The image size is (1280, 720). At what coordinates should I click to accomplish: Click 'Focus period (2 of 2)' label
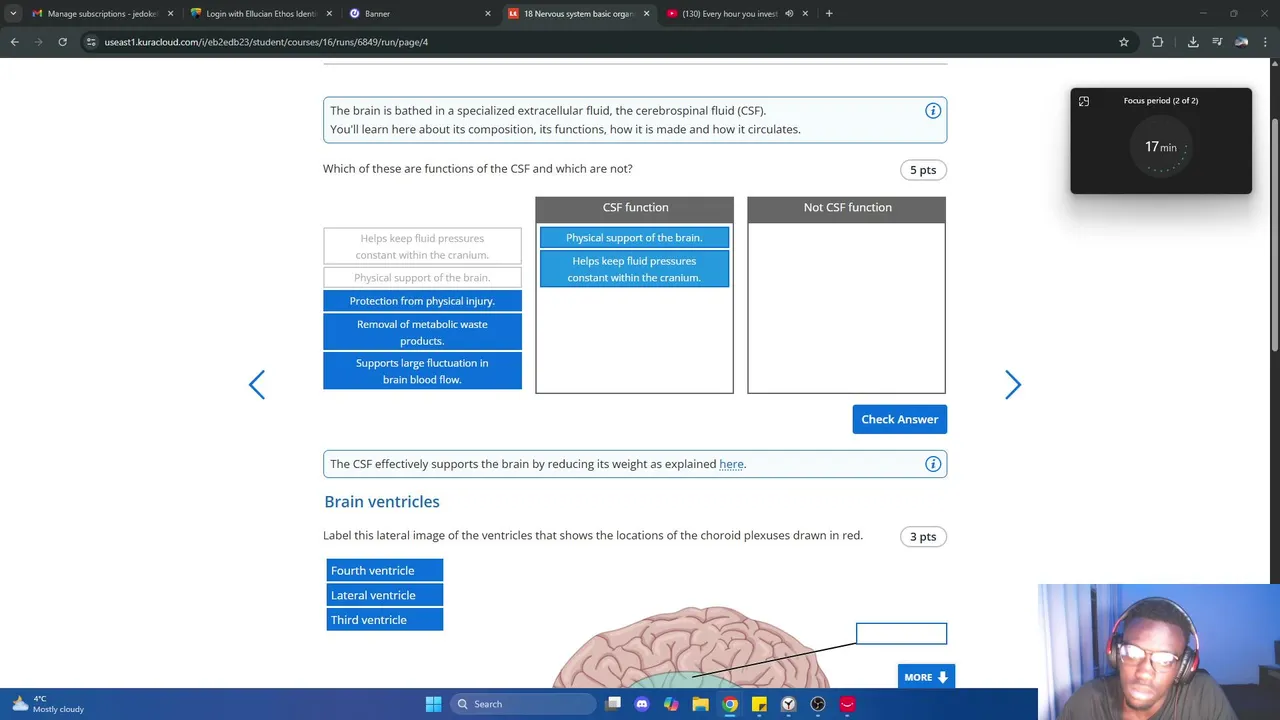point(1161,101)
